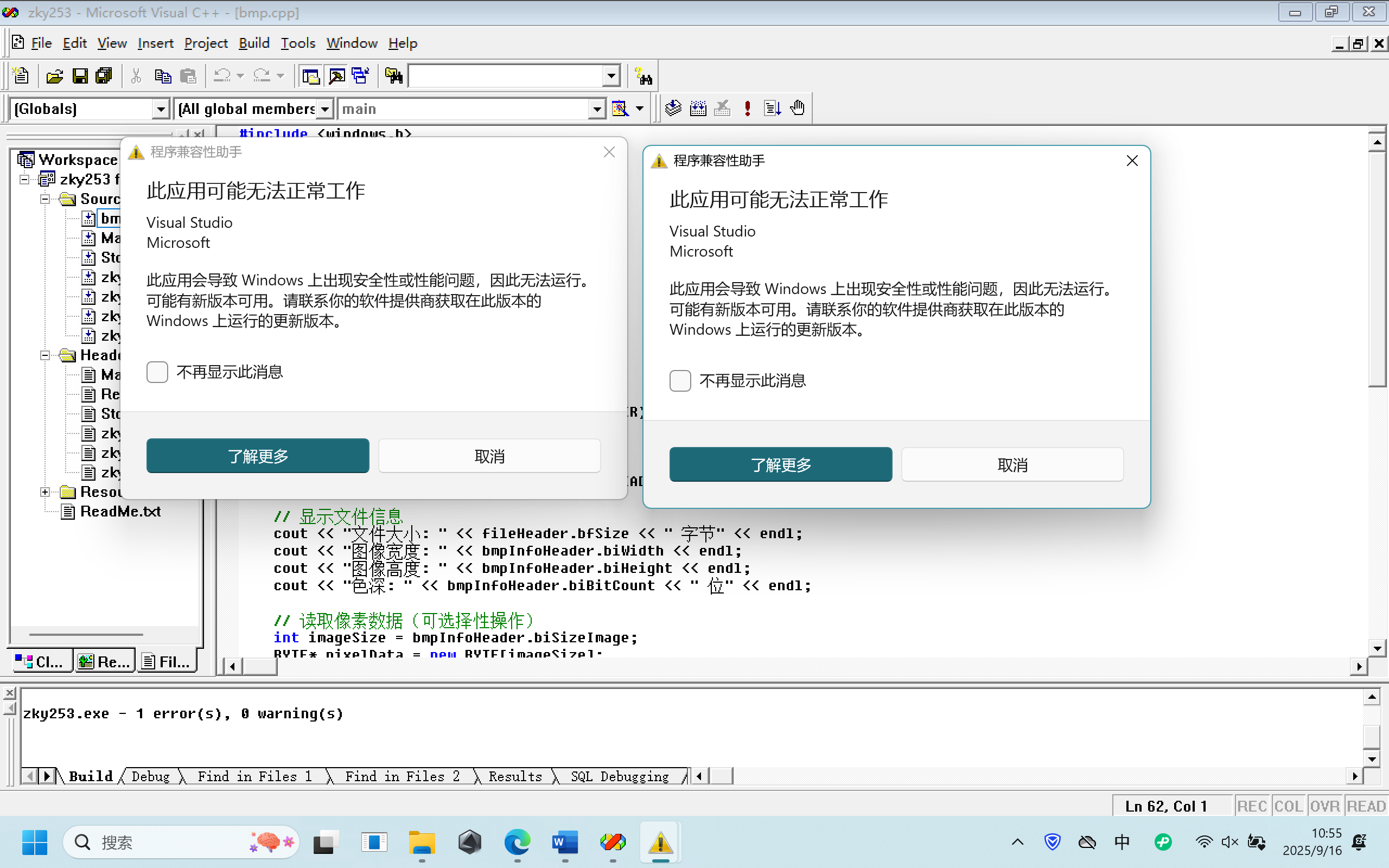Click the editor horizontal scrollbar thumb
This screenshot has height=868, width=1389.
click(x=260, y=666)
